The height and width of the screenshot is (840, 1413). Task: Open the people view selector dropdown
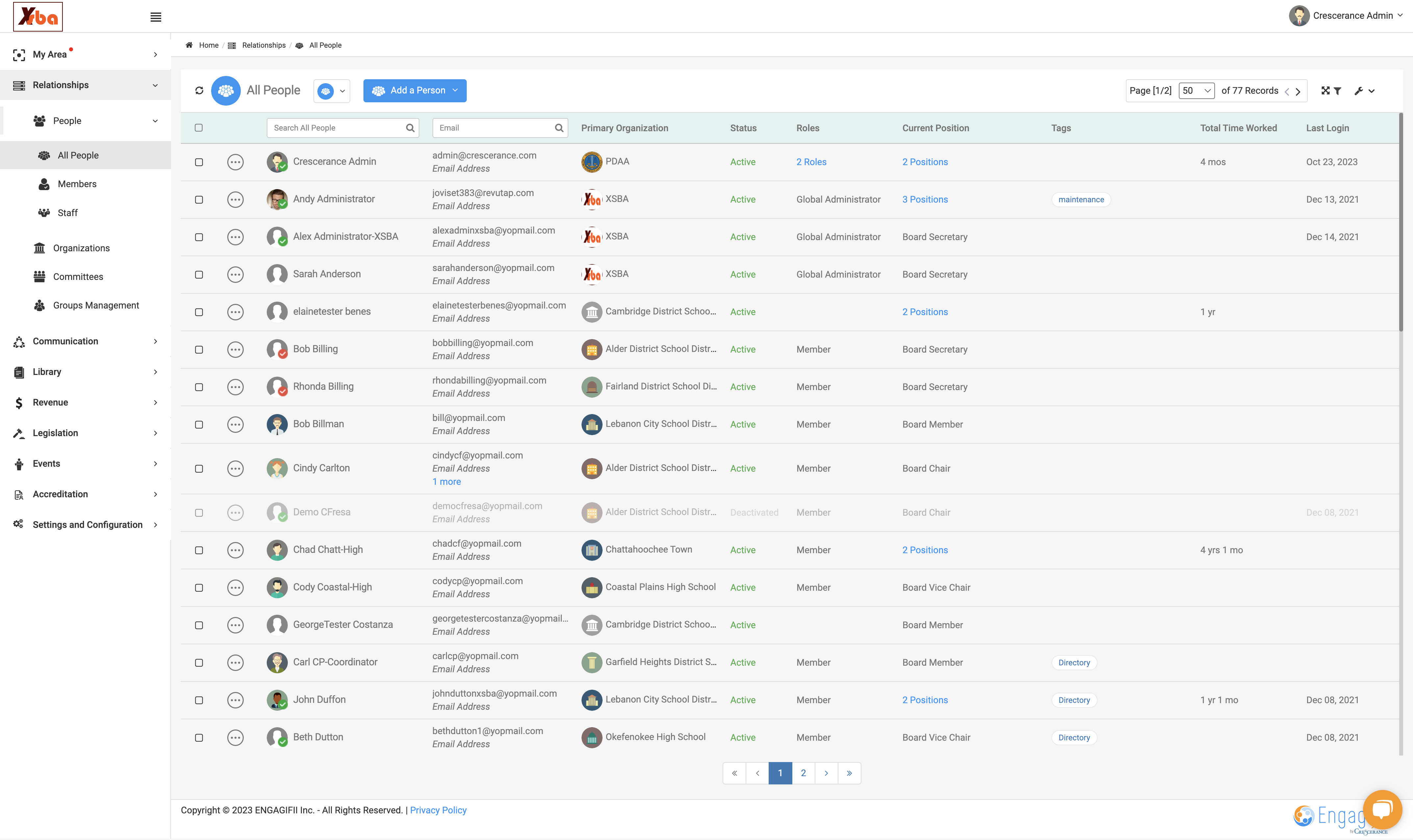[x=332, y=91]
